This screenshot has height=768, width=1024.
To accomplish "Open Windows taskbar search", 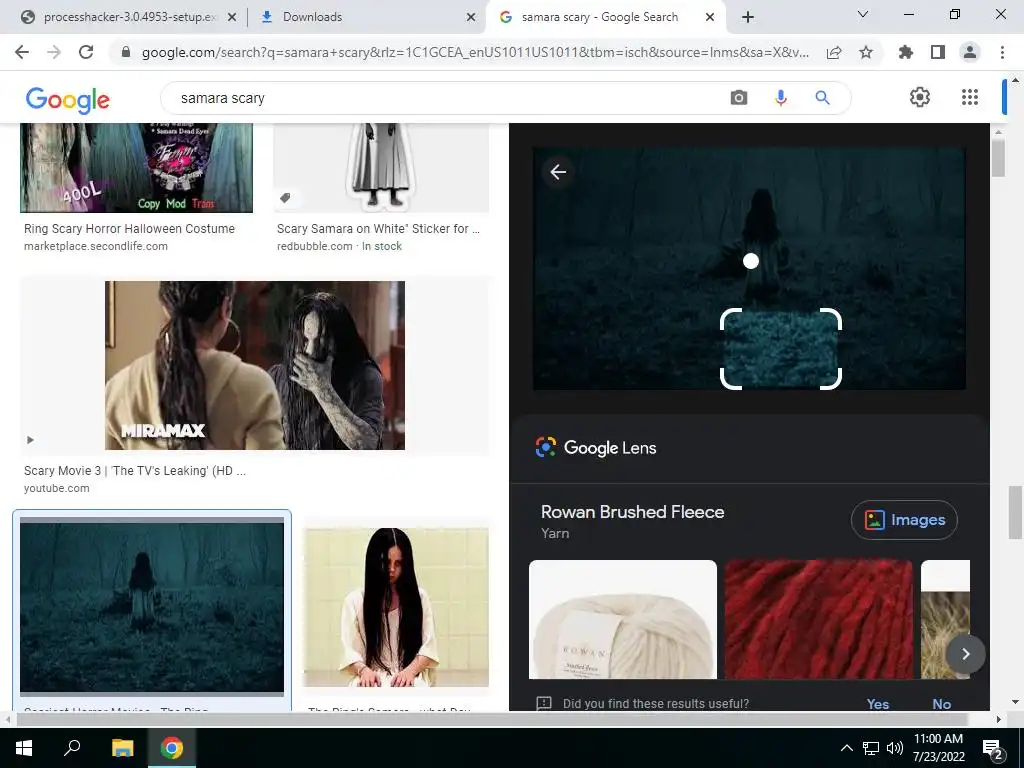I will click(x=72, y=748).
